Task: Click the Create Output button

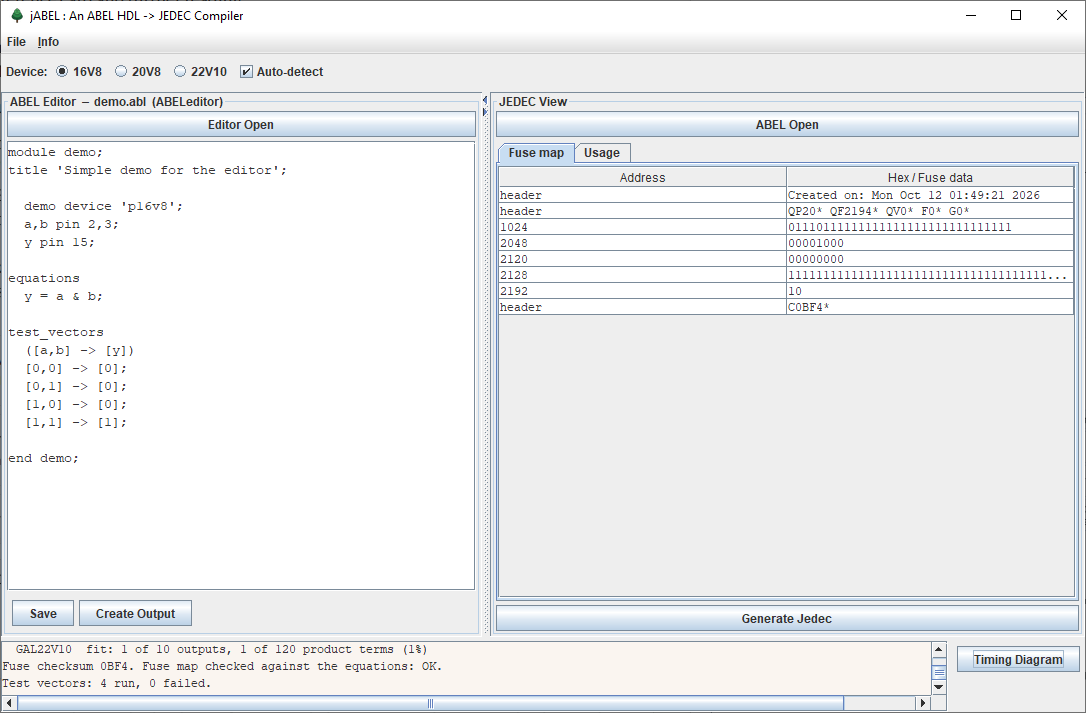Action: (x=135, y=613)
